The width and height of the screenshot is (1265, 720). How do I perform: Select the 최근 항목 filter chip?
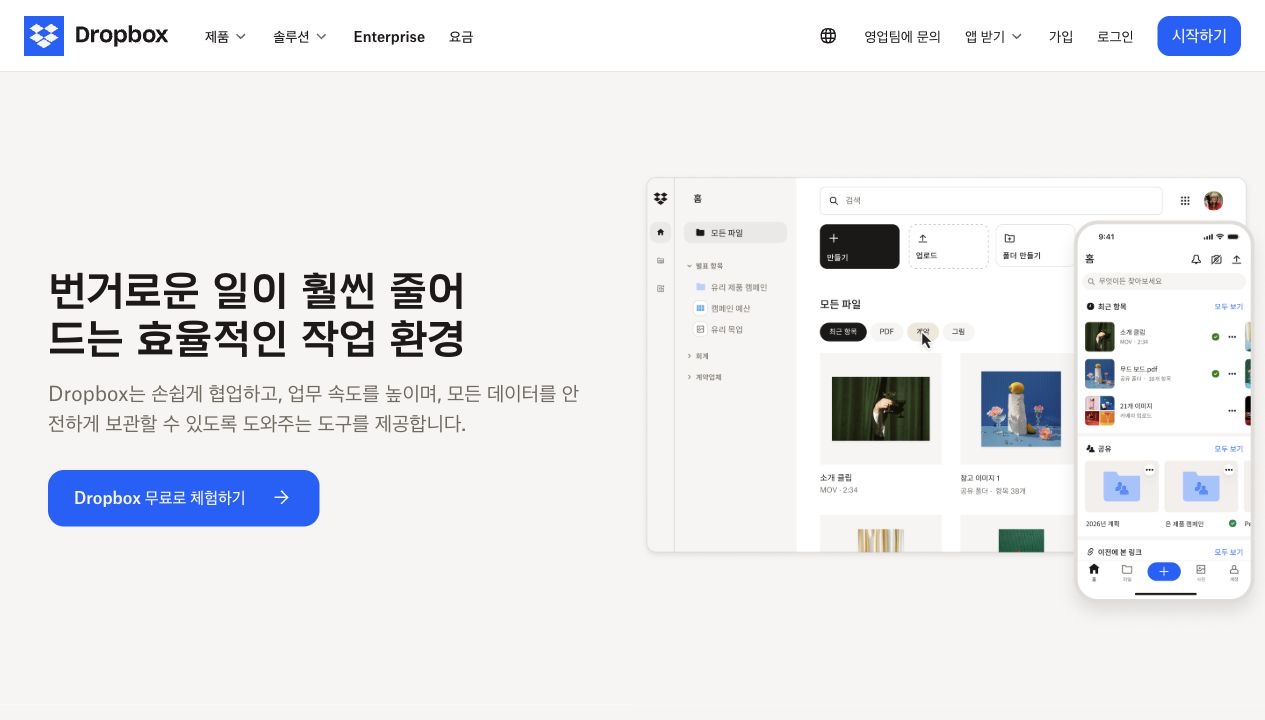(x=843, y=332)
